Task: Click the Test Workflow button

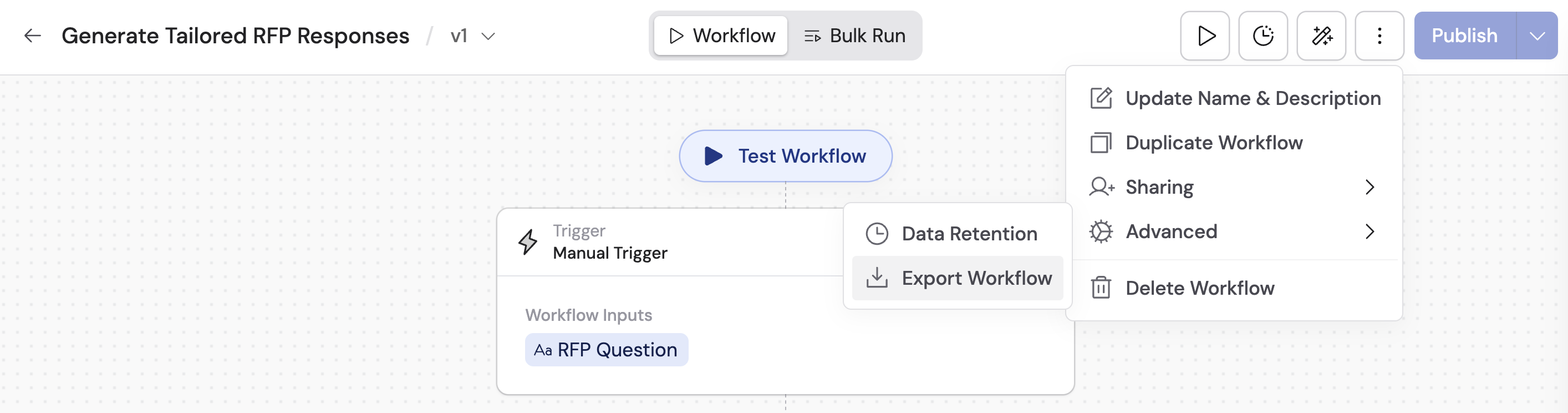Action: point(785,156)
